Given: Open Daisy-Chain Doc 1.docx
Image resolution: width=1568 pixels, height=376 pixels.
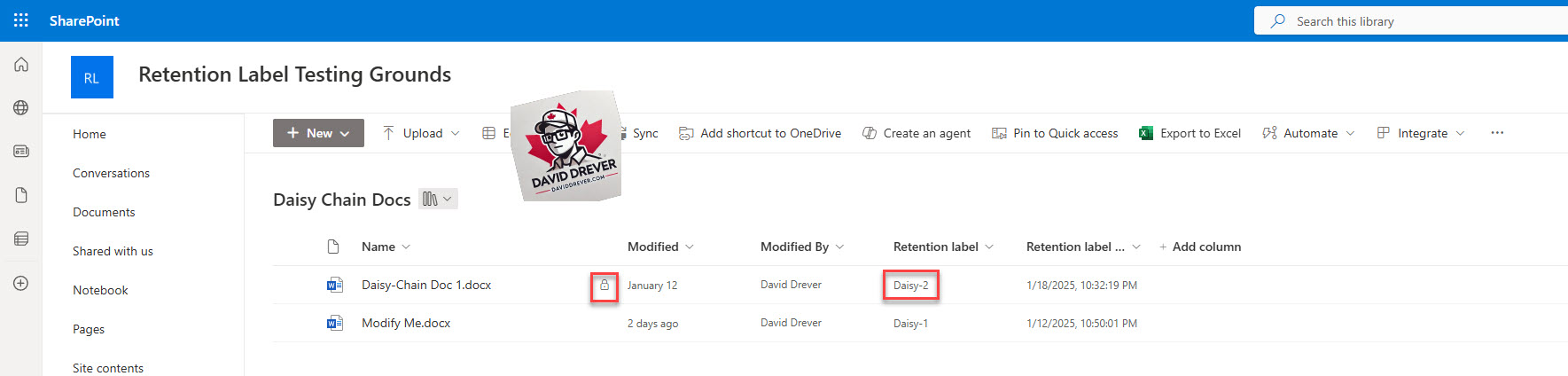Looking at the screenshot, I should pos(426,285).
